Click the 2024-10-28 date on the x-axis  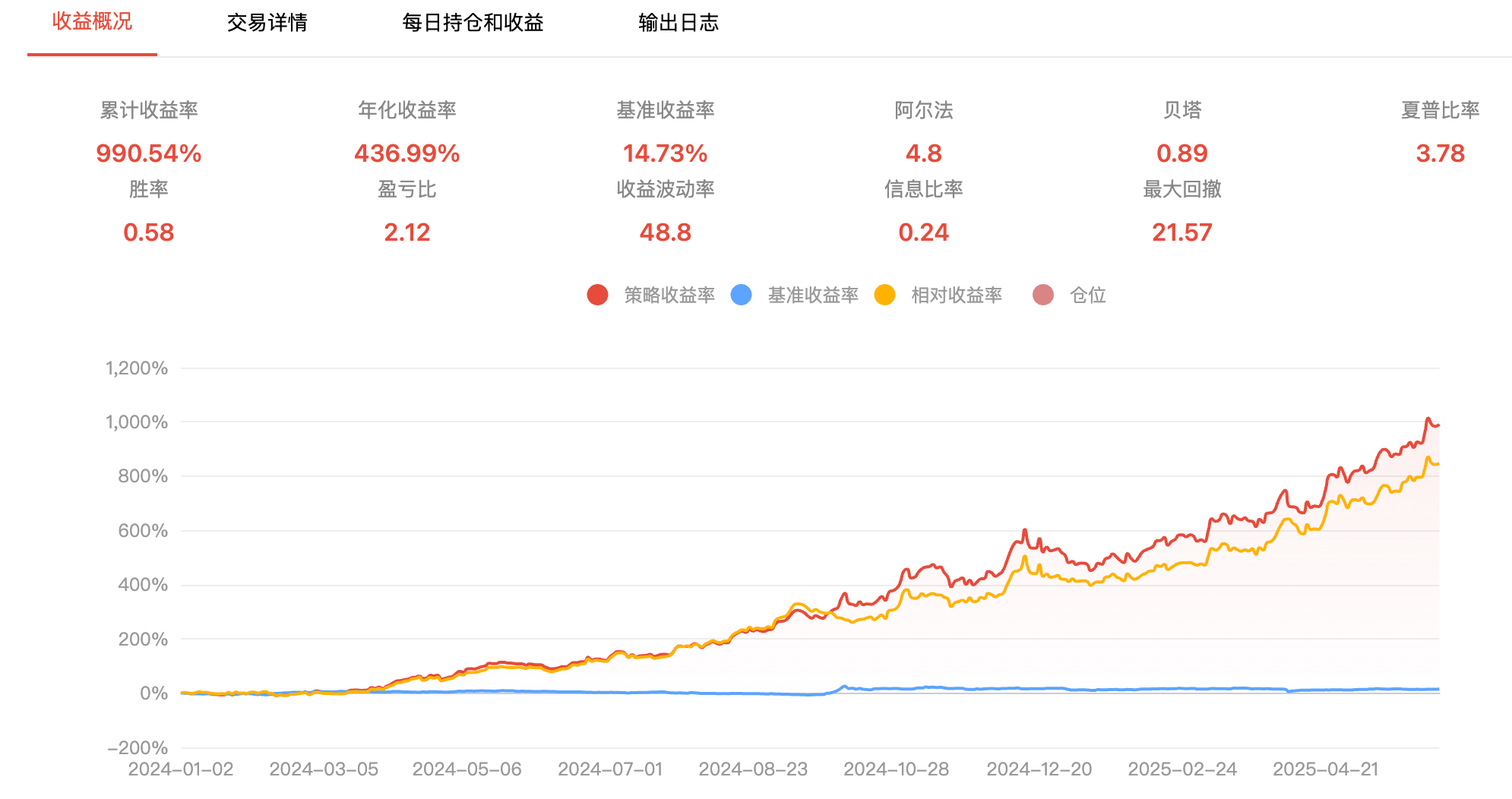pos(897,769)
